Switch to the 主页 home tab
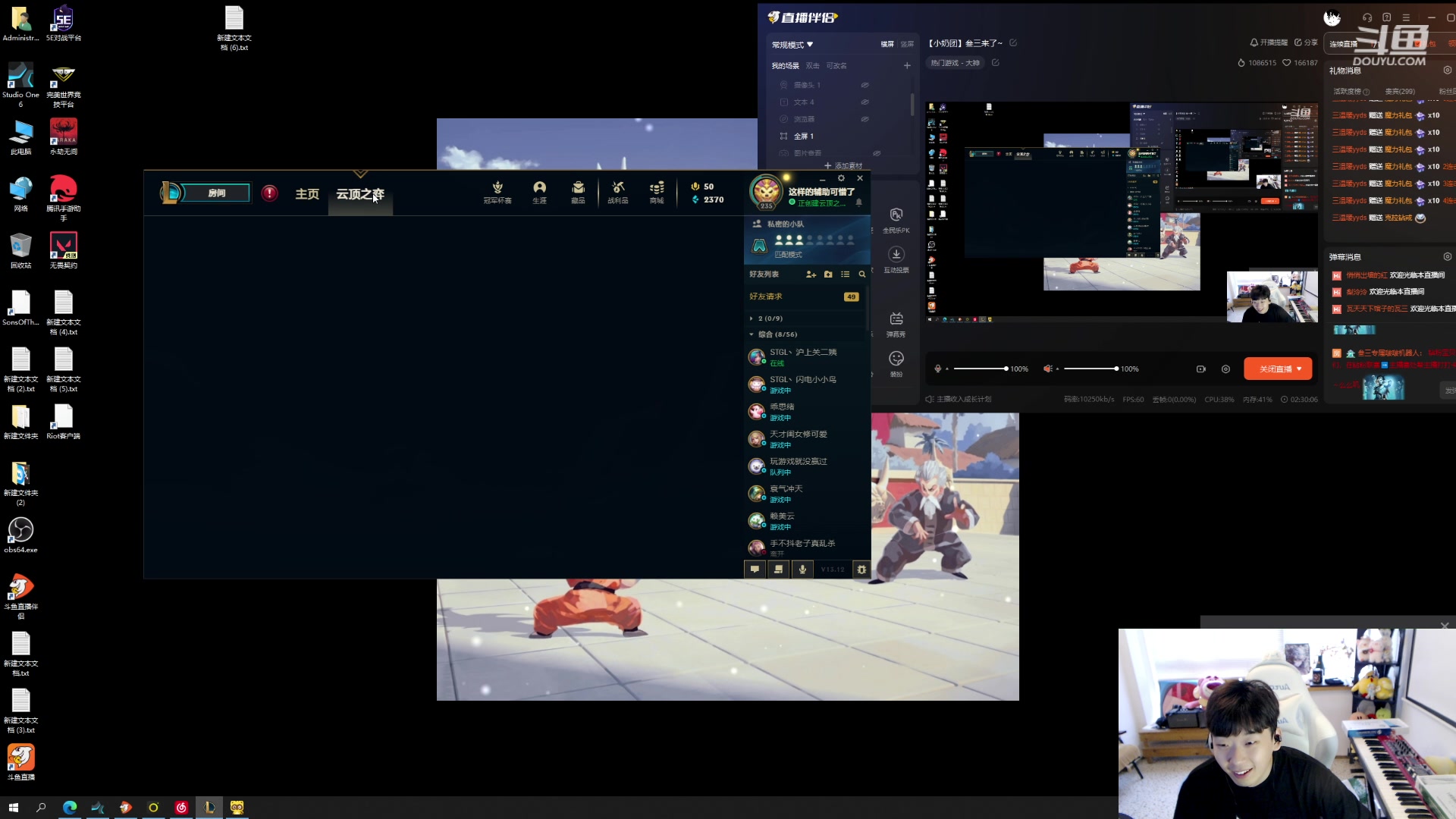This screenshot has width=1456, height=819. click(x=307, y=194)
